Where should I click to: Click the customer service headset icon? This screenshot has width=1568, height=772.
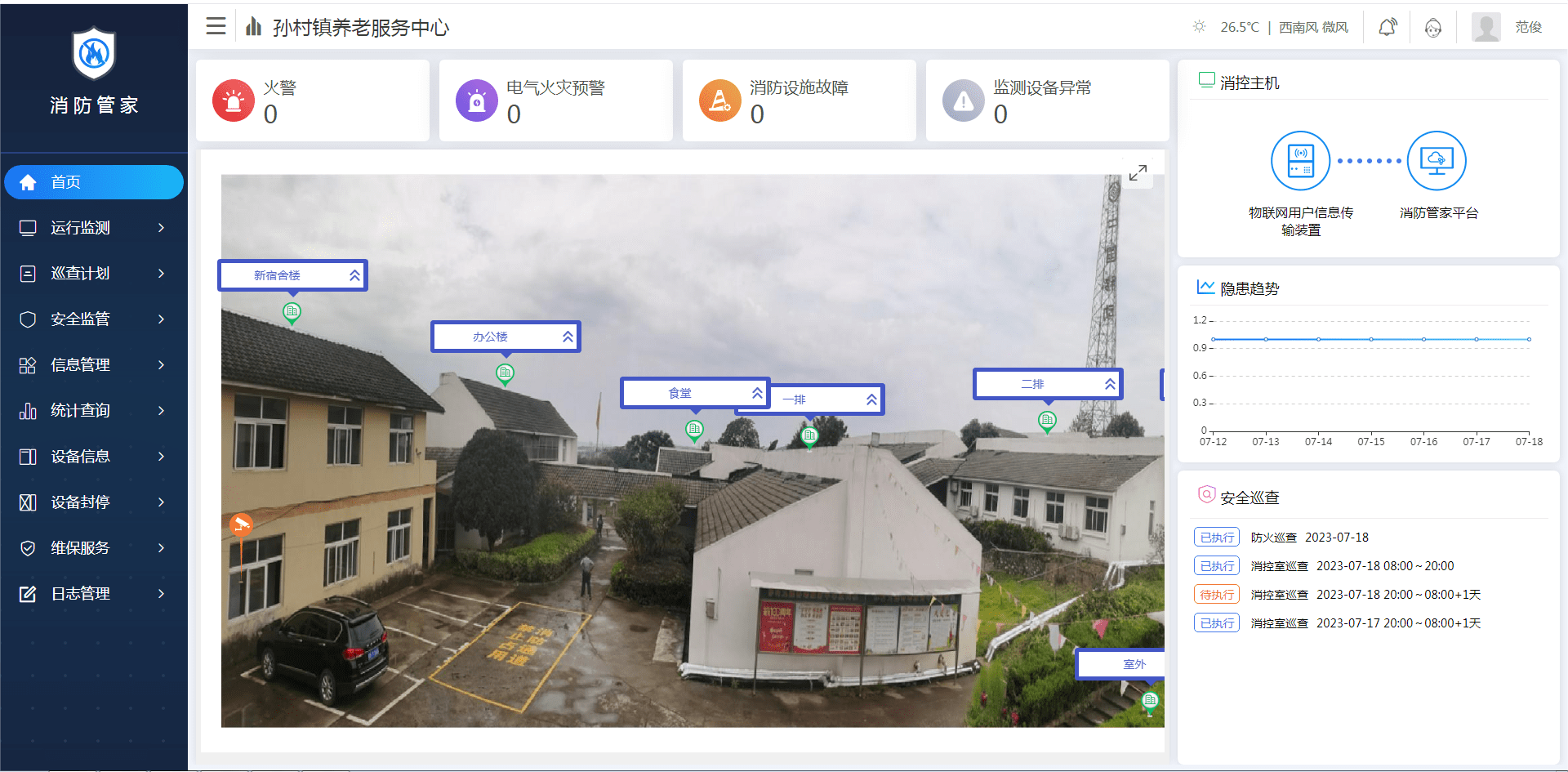click(1432, 28)
